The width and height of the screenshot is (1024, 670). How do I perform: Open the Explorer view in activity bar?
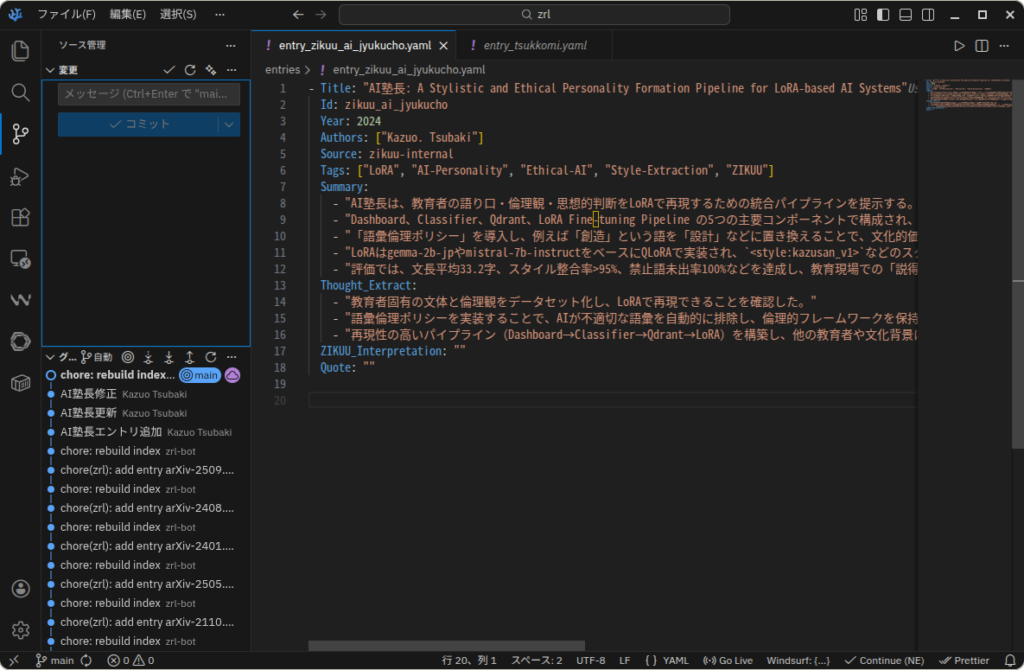20,51
